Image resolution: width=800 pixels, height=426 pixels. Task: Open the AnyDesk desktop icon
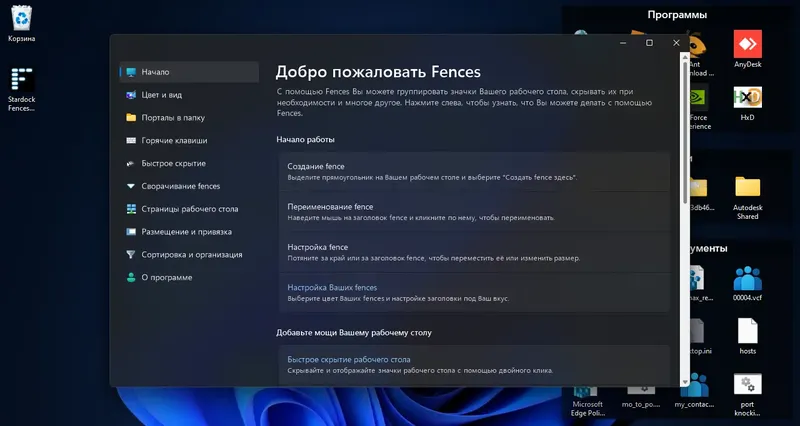(x=747, y=48)
